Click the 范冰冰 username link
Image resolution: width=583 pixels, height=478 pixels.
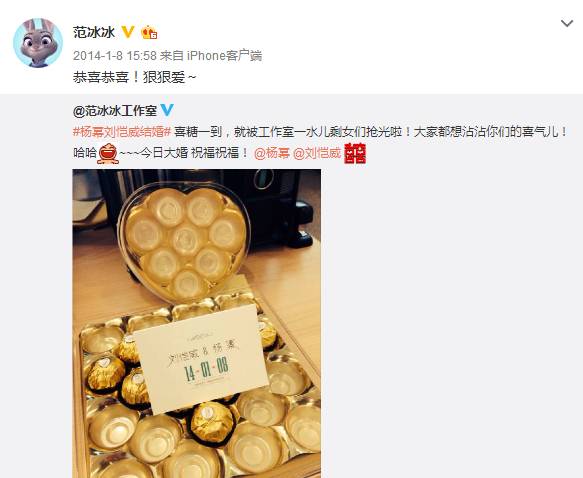pyautogui.click(x=94, y=32)
